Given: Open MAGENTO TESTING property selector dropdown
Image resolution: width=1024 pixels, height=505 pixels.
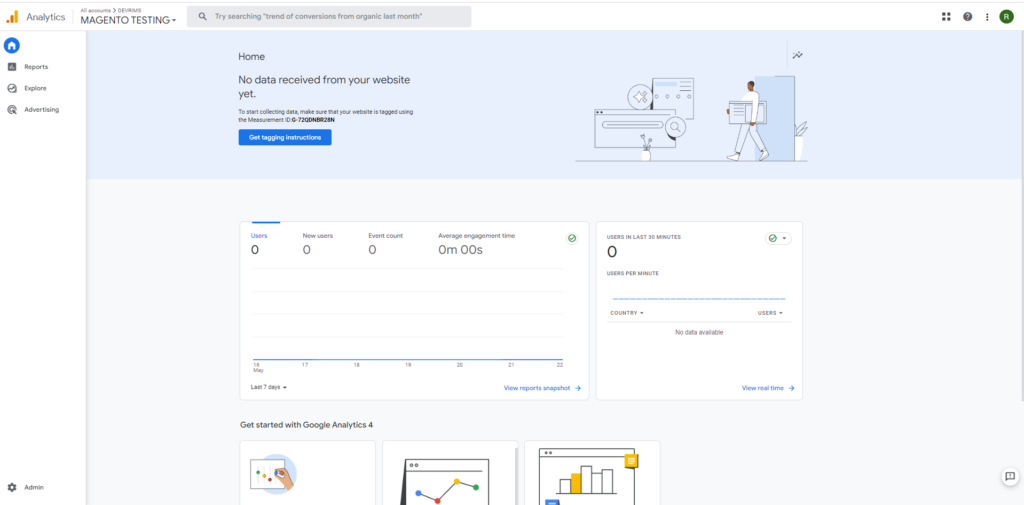Looking at the screenshot, I should (129, 20).
